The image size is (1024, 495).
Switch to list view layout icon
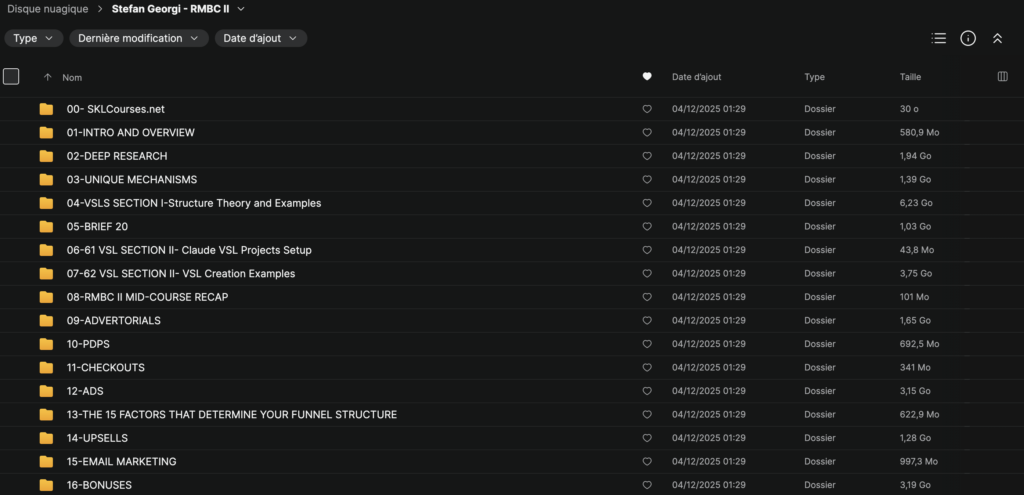pos(938,38)
